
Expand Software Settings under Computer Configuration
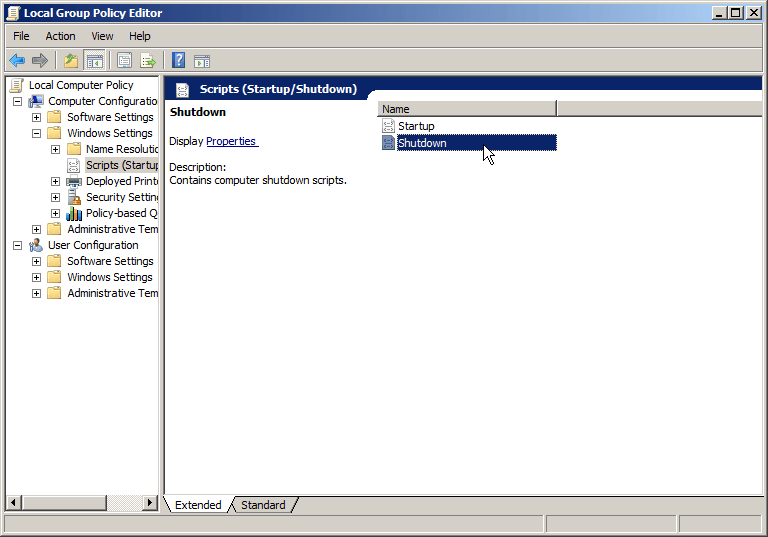coord(36,118)
